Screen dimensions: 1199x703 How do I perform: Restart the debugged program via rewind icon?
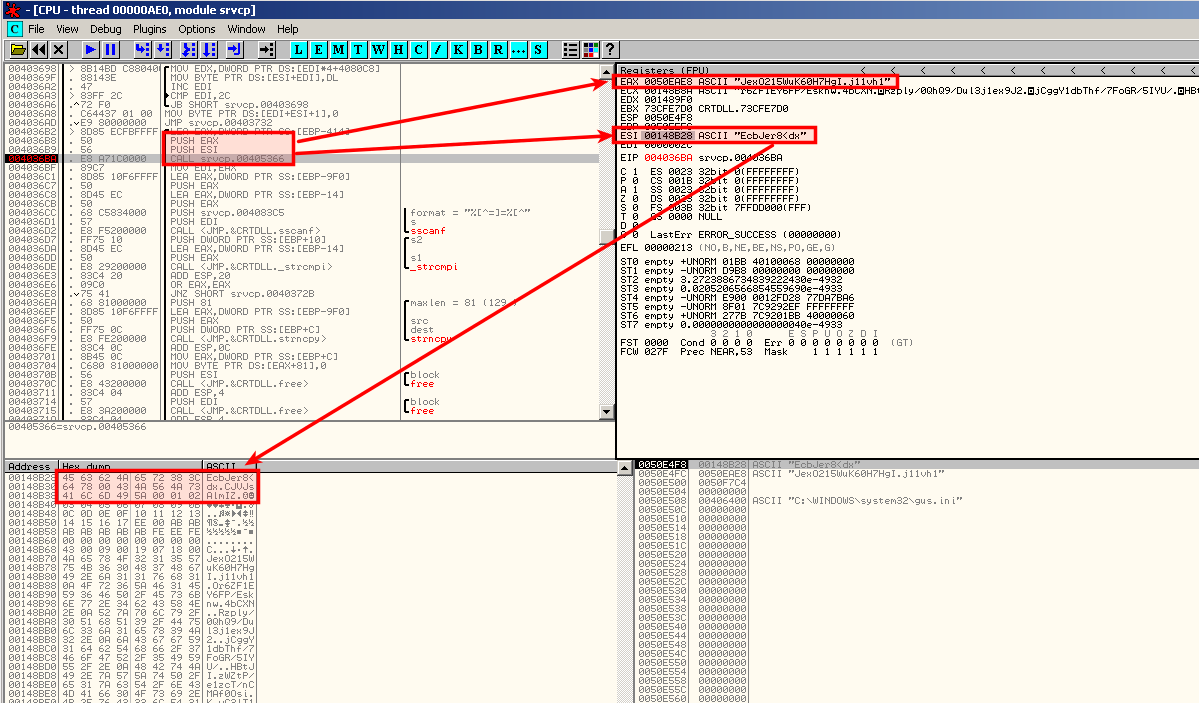[x=39, y=49]
